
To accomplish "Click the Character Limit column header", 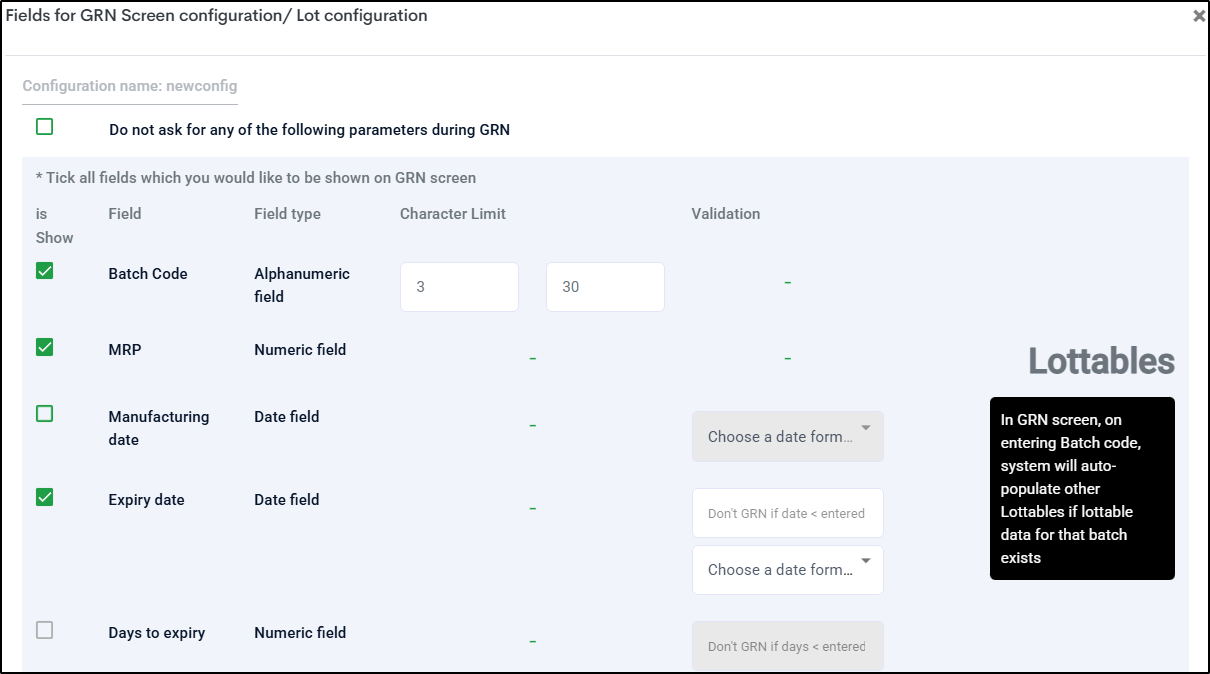I will point(453,214).
